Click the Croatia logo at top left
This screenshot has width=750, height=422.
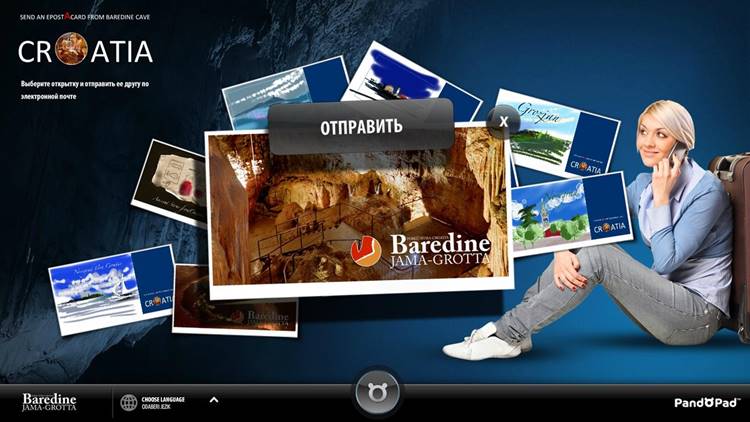[x=85, y=50]
